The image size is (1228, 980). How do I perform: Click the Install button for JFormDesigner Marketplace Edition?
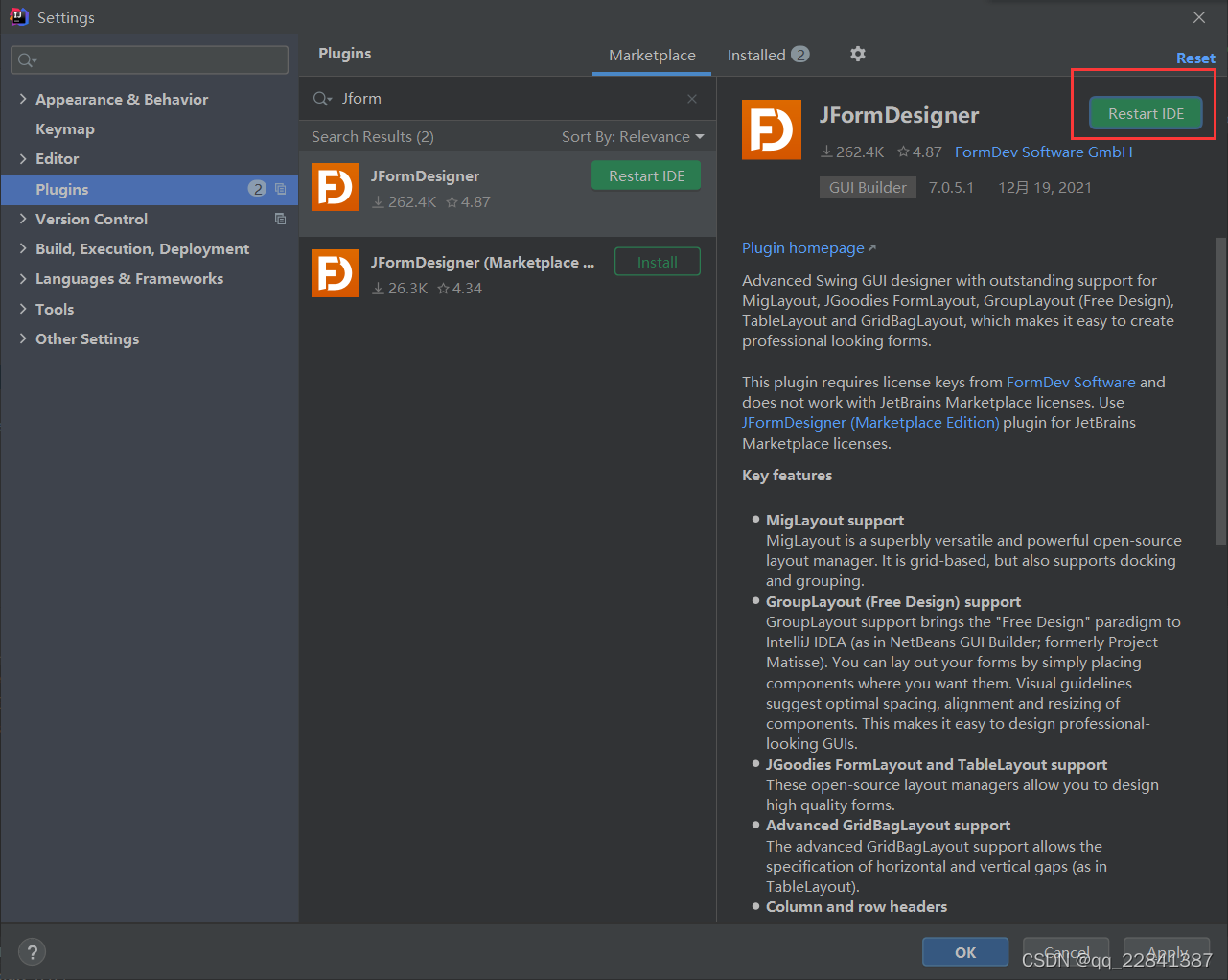(657, 261)
